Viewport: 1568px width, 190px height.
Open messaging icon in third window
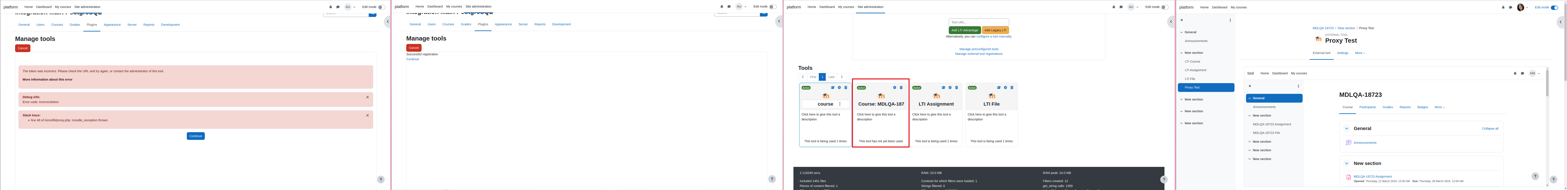click(1121, 7)
